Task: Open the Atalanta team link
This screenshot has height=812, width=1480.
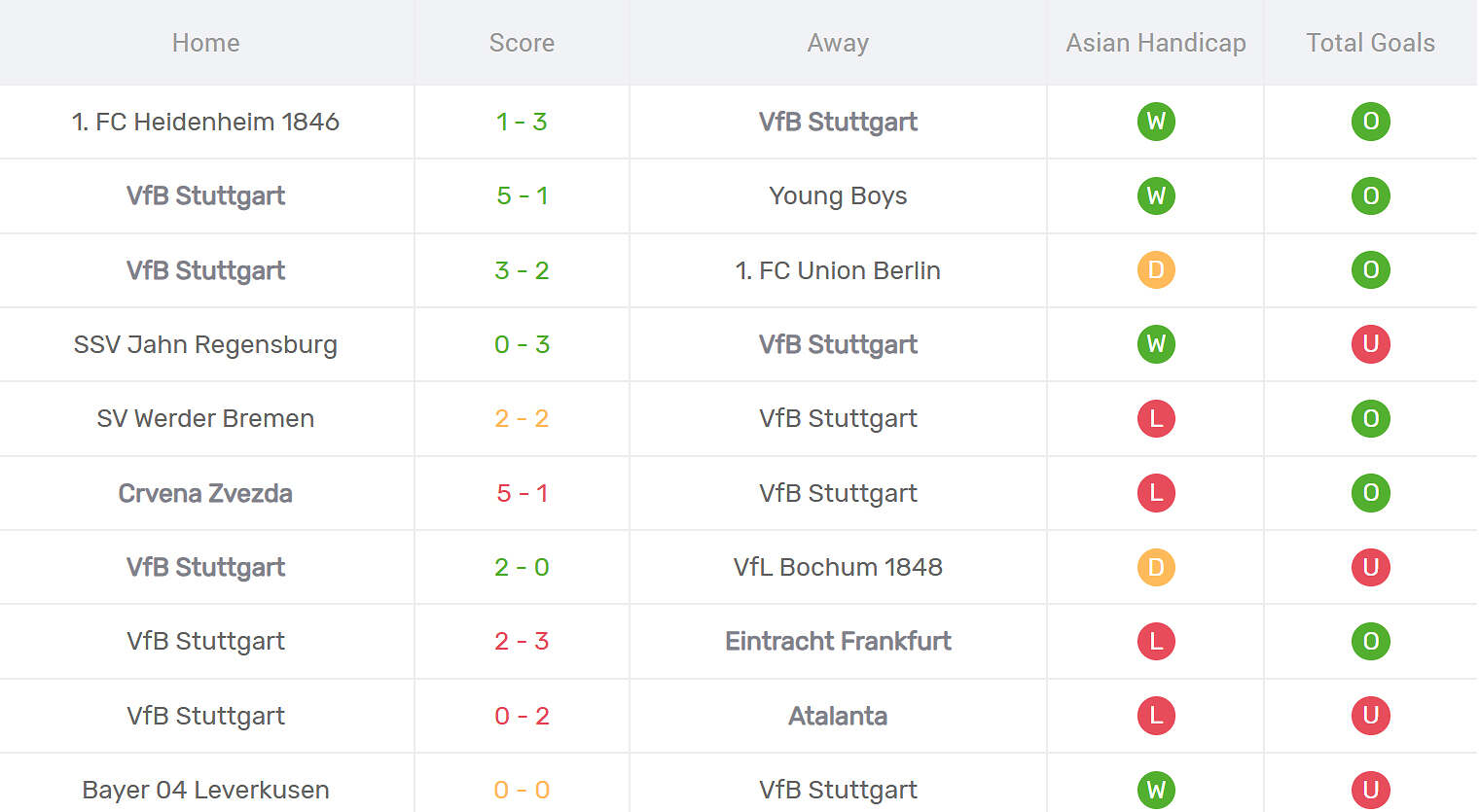Action: pos(838,716)
